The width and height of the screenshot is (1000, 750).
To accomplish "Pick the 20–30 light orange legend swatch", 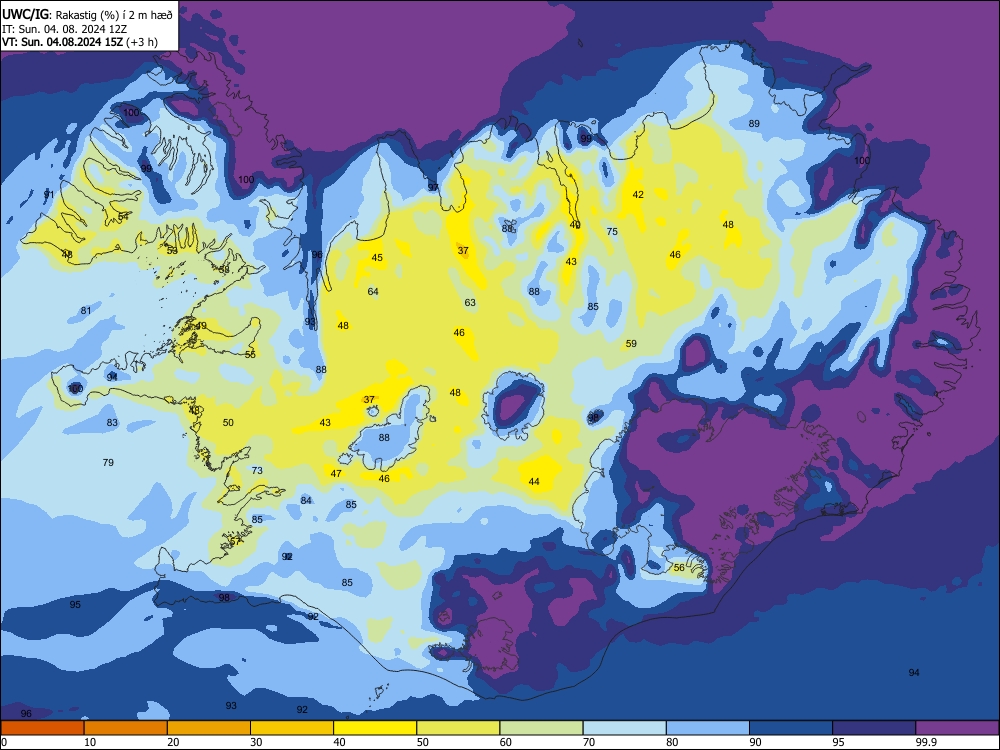I will click(209, 728).
